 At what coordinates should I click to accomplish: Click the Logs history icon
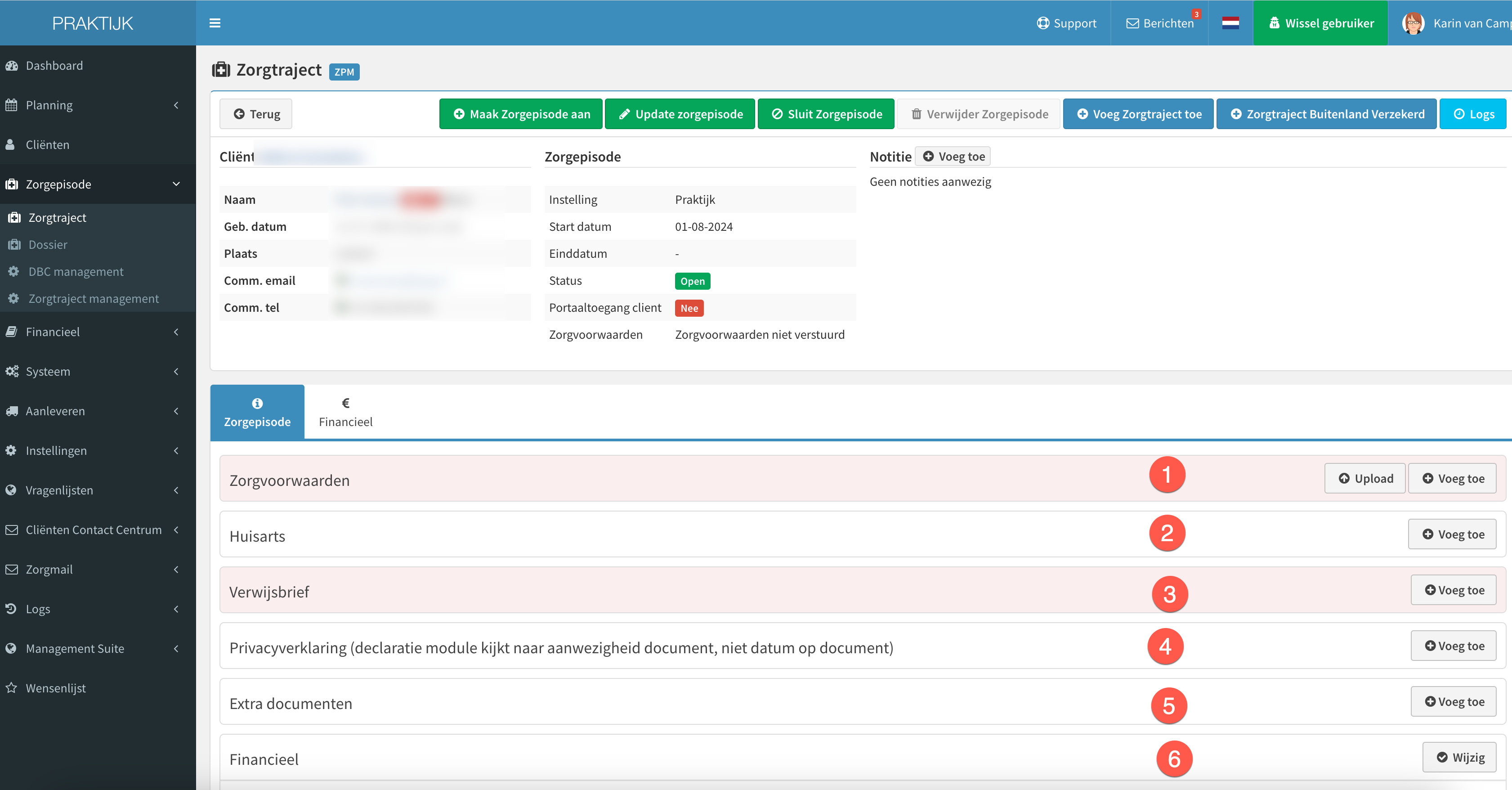(x=11, y=609)
